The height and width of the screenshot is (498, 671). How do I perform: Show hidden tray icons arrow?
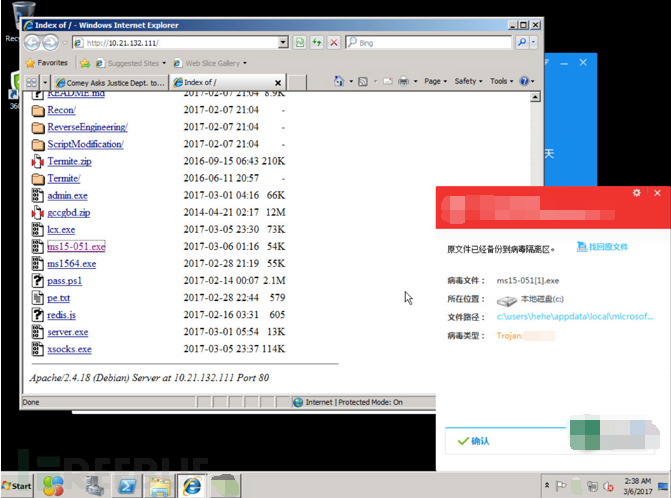(547, 486)
